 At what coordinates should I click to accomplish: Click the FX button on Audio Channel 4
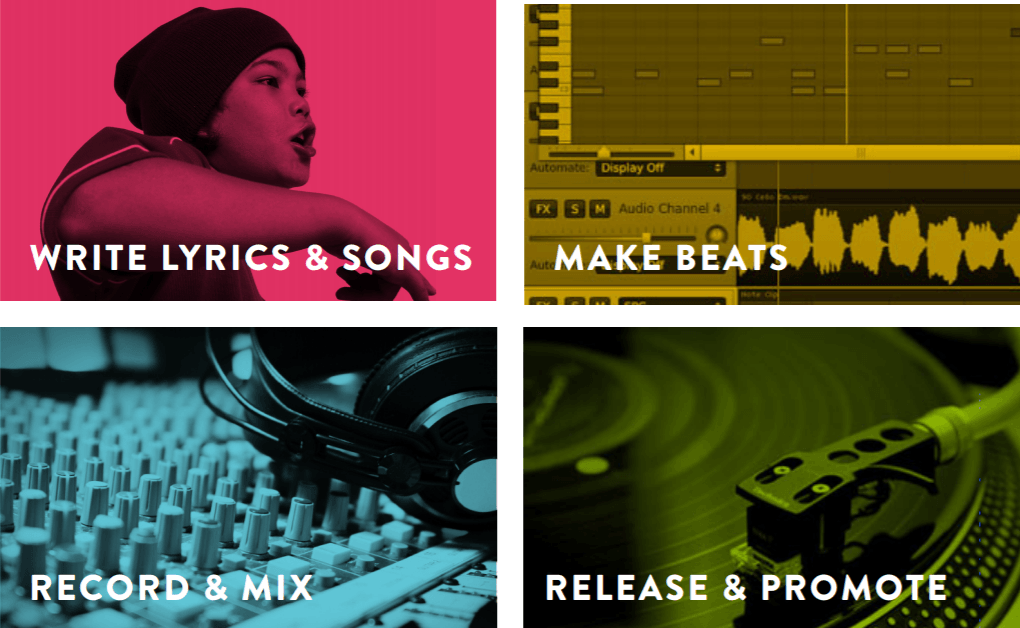pos(543,209)
